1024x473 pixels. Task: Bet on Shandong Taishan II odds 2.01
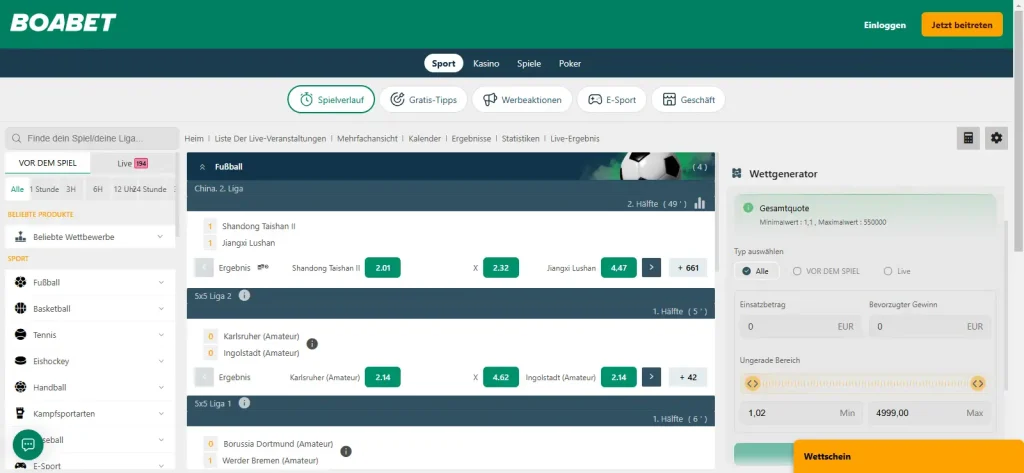click(x=383, y=267)
